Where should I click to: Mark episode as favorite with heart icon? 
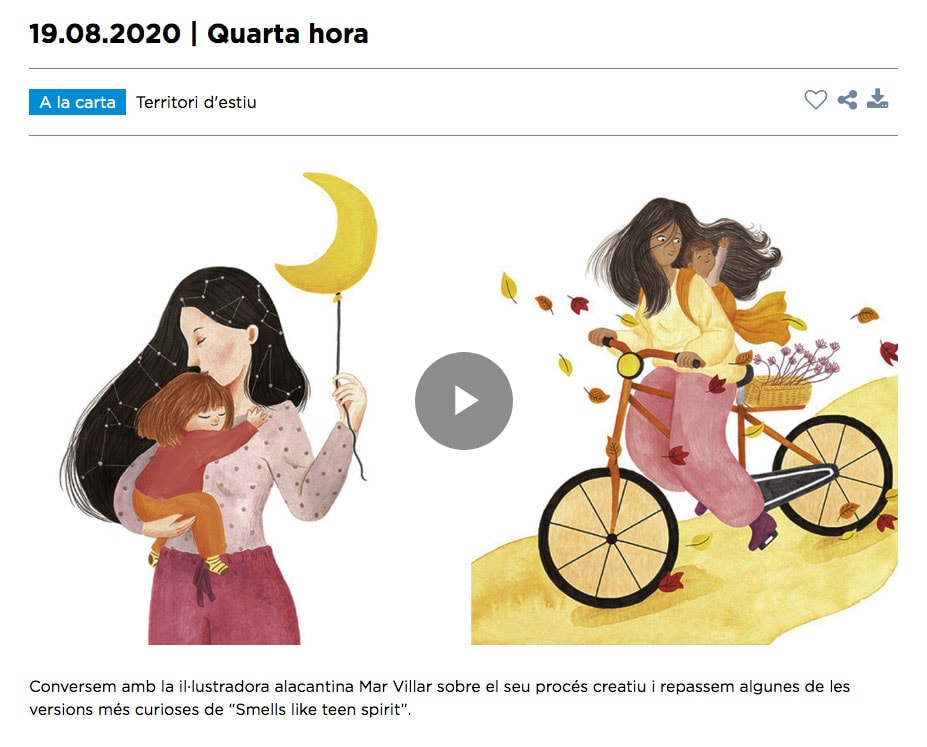click(x=815, y=100)
